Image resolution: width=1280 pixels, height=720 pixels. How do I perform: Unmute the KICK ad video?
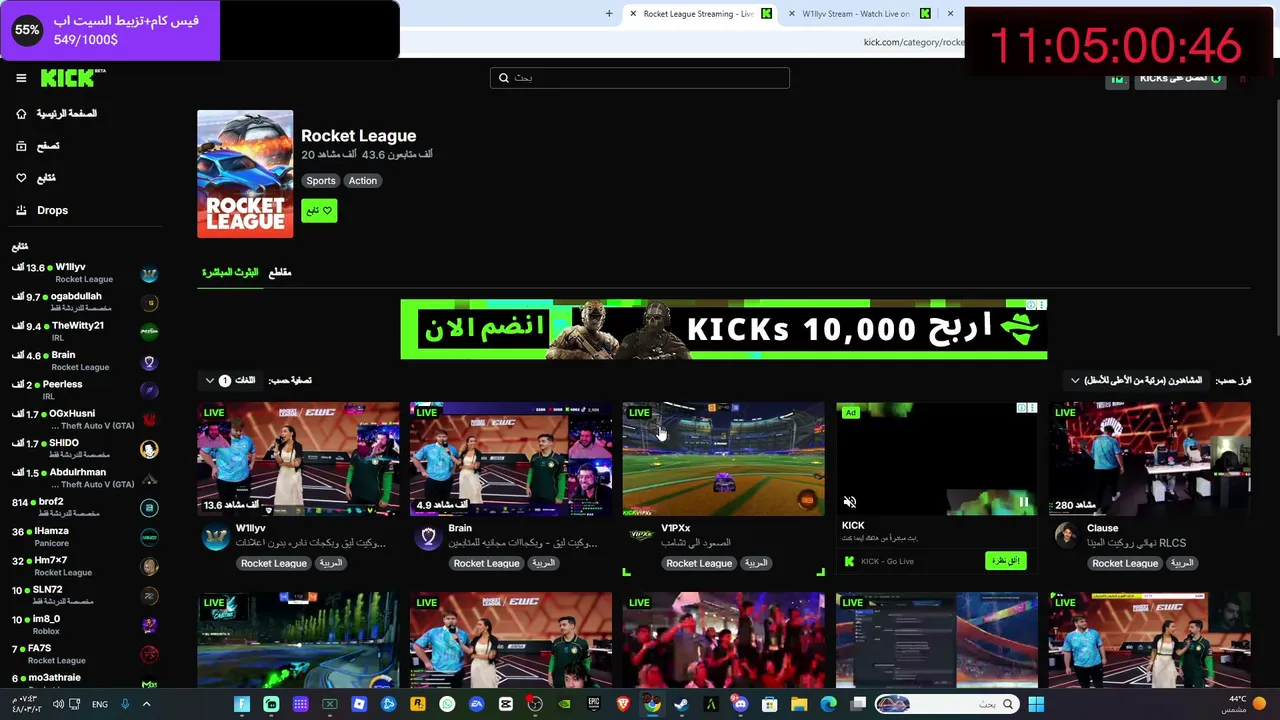tap(850, 502)
